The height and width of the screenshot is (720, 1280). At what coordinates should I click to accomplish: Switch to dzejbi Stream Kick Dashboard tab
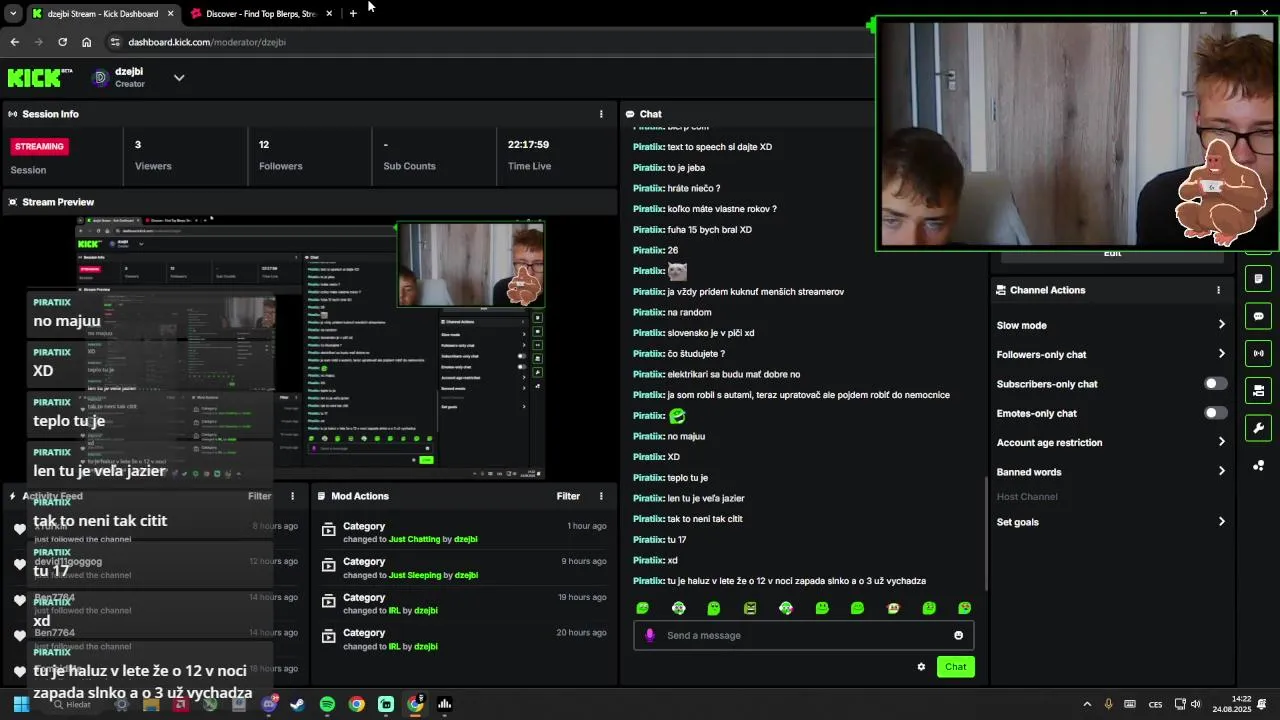coord(103,14)
